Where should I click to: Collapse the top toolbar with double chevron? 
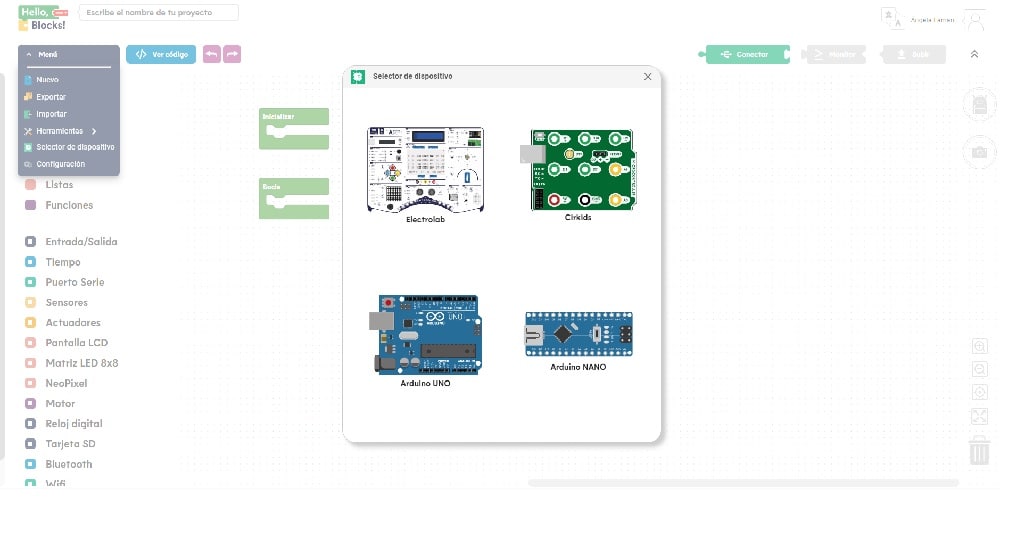[974, 54]
